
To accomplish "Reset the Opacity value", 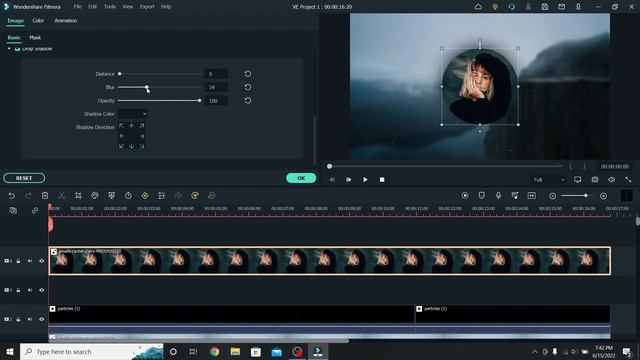I will coord(248,100).
